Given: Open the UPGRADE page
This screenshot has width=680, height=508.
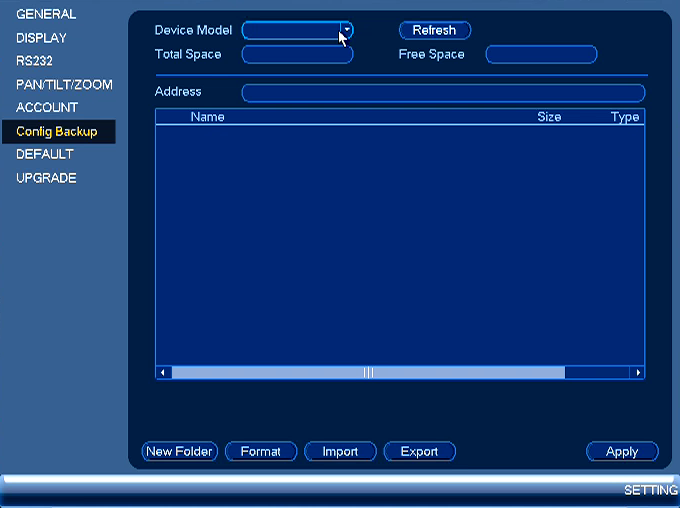Looking at the screenshot, I should pyautogui.click(x=46, y=178).
